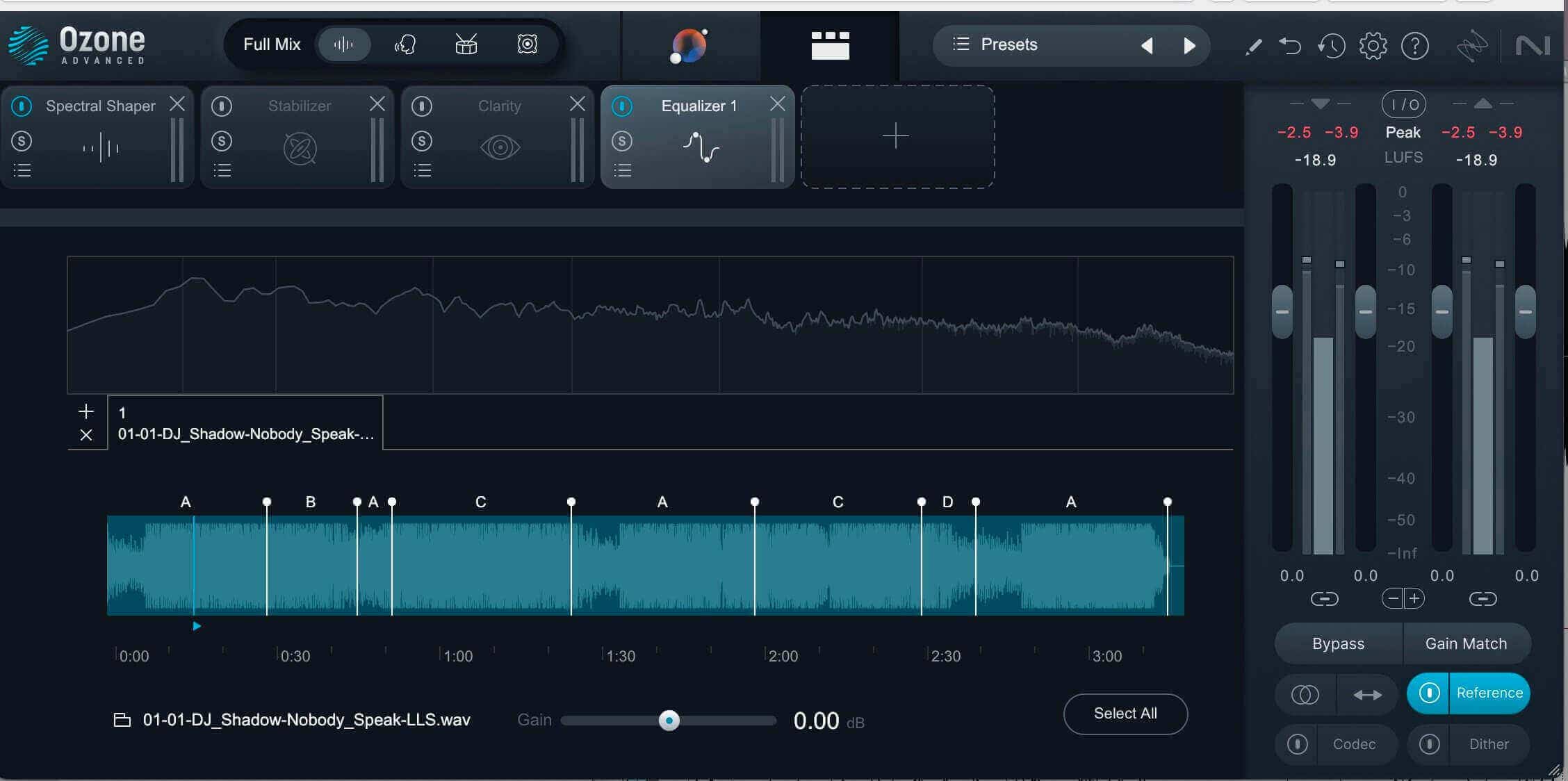Click section marker between A and B
Viewport: 1568px width, 781px height.
(267, 502)
